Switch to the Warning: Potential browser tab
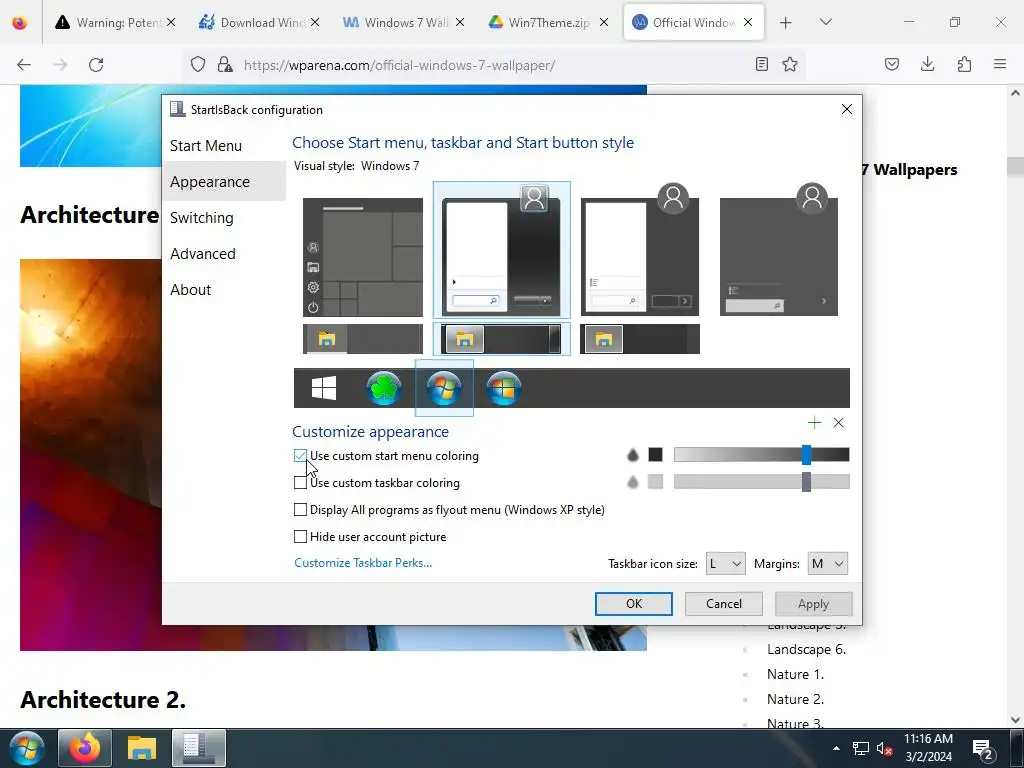The image size is (1024, 768). coord(115,22)
